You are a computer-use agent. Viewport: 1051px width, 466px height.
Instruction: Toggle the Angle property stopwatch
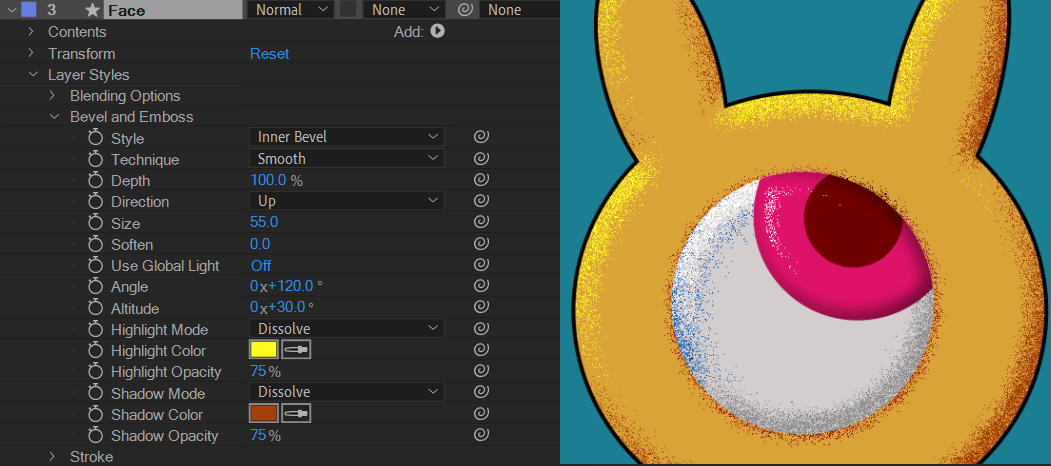tap(96, 287)
